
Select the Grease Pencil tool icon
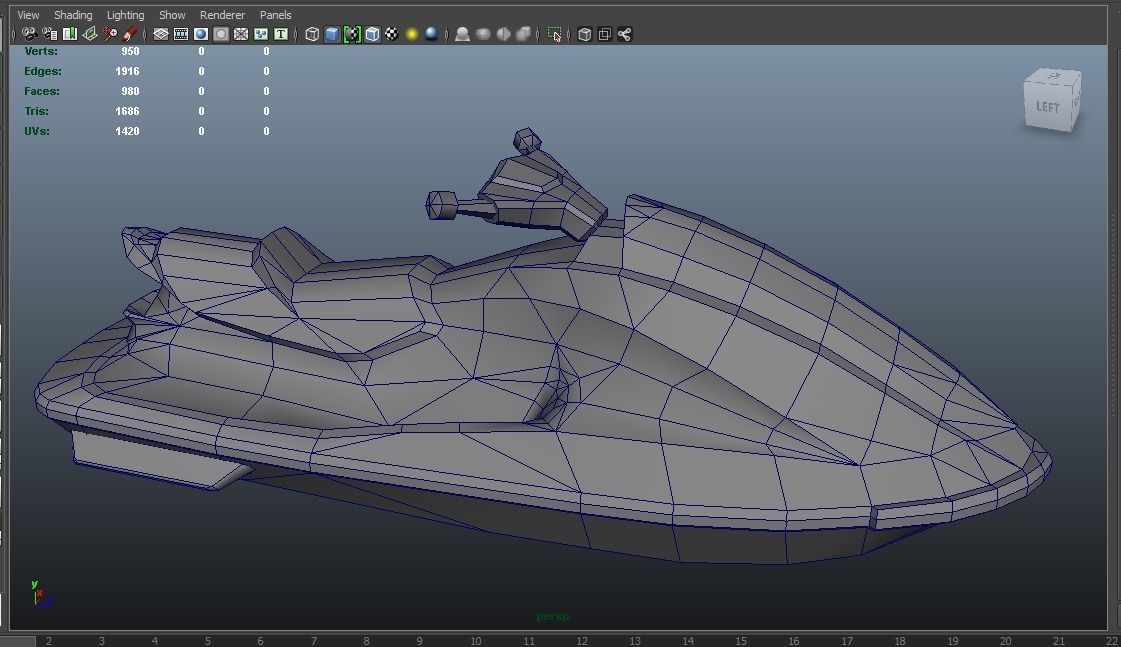[129, 34]
